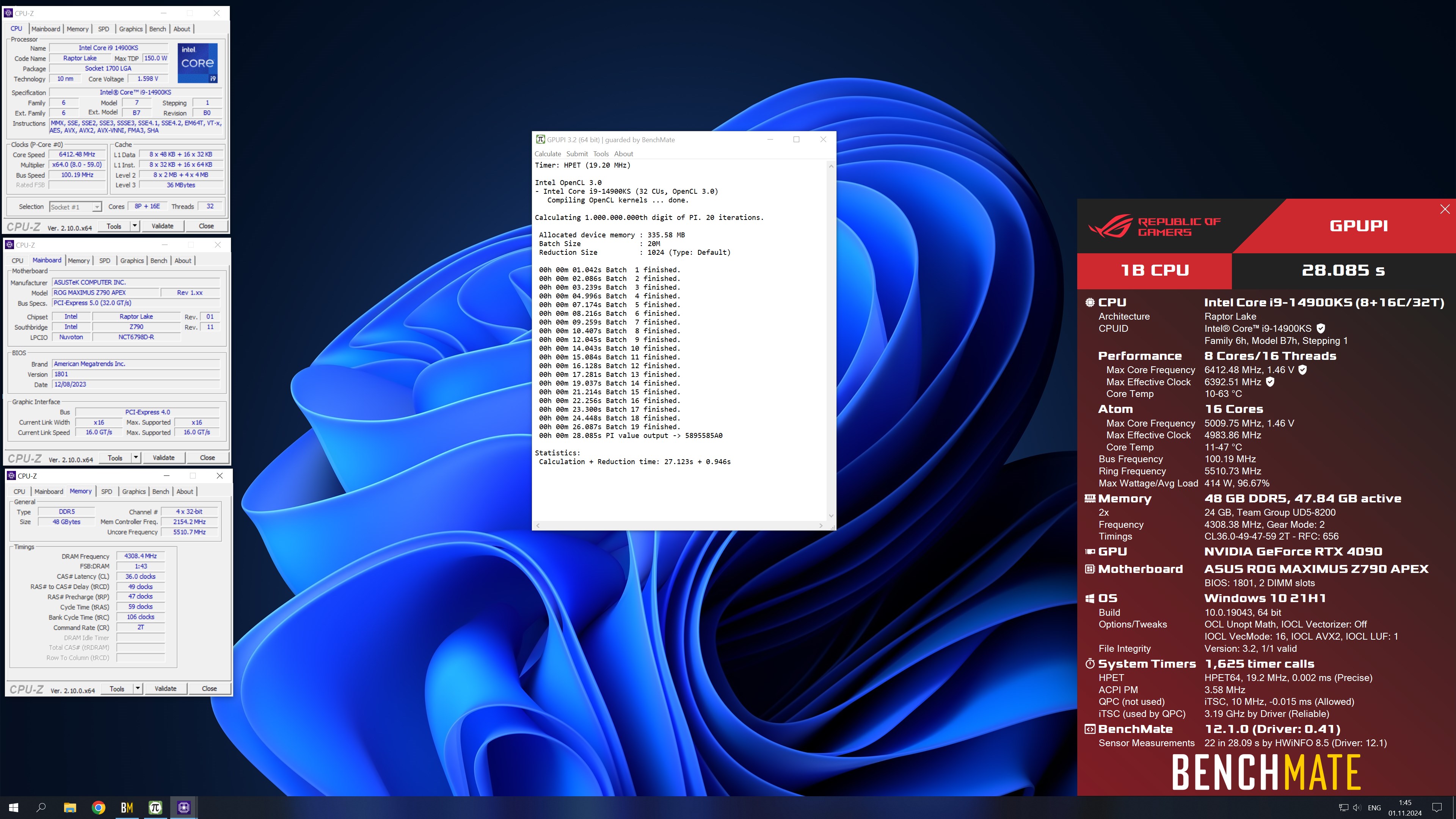
Task: Click Core Voltage value 1.598 V
Action: tap(147, 78)
